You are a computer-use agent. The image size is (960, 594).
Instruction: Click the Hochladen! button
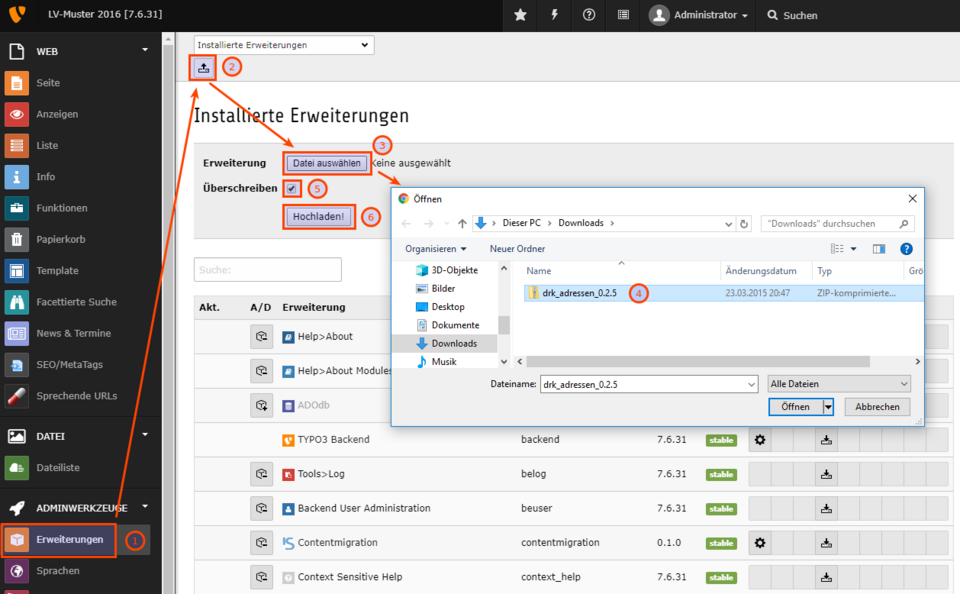point(318,215)
